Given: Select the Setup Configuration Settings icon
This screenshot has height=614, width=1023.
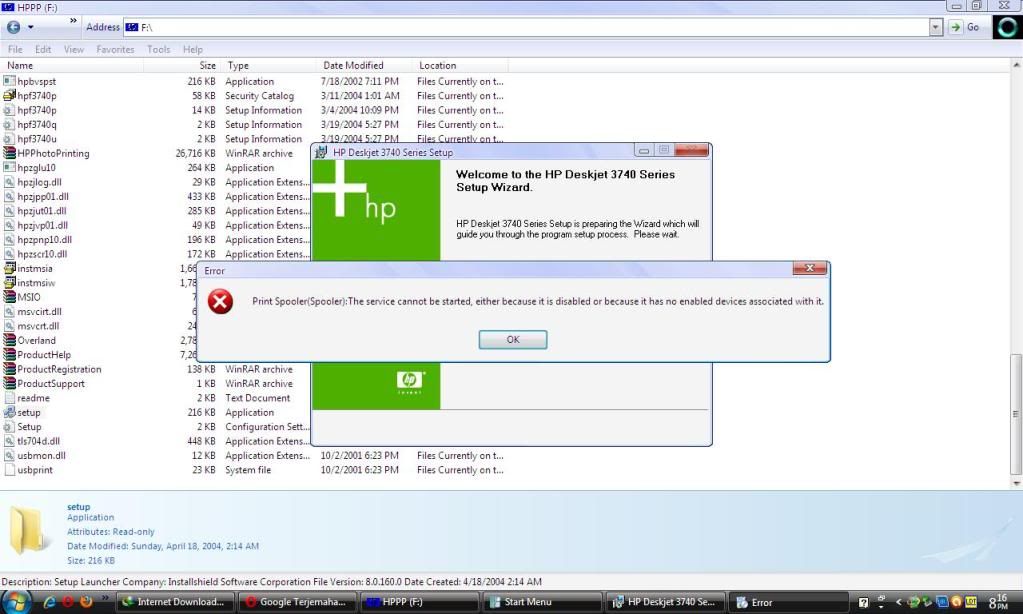Looking at the screenshot, I should click(9, 426).
